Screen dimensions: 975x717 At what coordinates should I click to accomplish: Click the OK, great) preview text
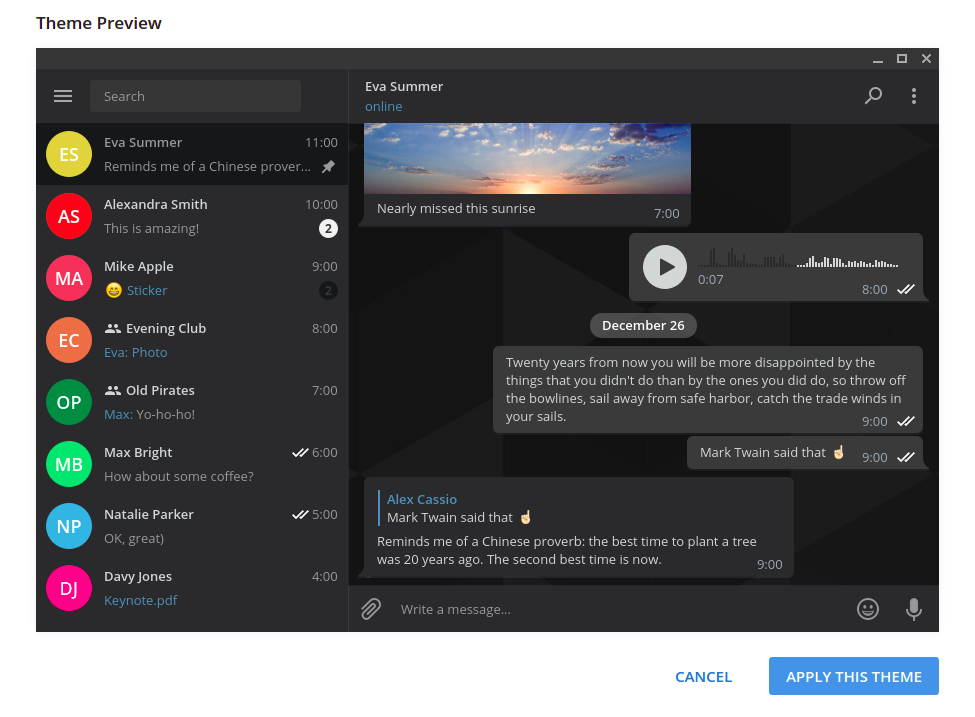(x=134, y=539)
